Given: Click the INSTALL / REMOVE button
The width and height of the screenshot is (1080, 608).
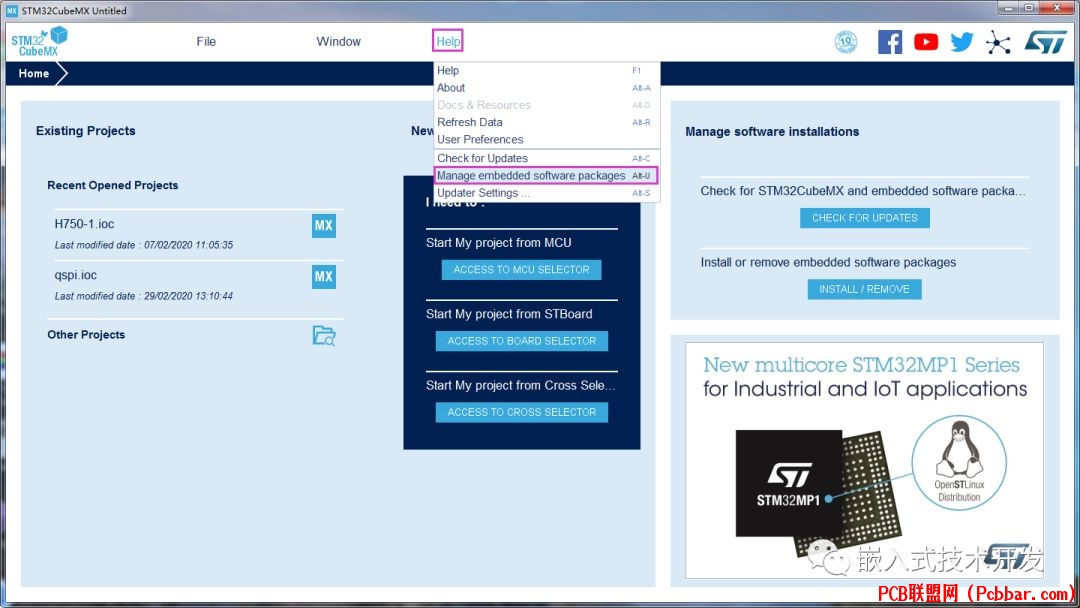Looking at the screenshot, I should (864, 289).
